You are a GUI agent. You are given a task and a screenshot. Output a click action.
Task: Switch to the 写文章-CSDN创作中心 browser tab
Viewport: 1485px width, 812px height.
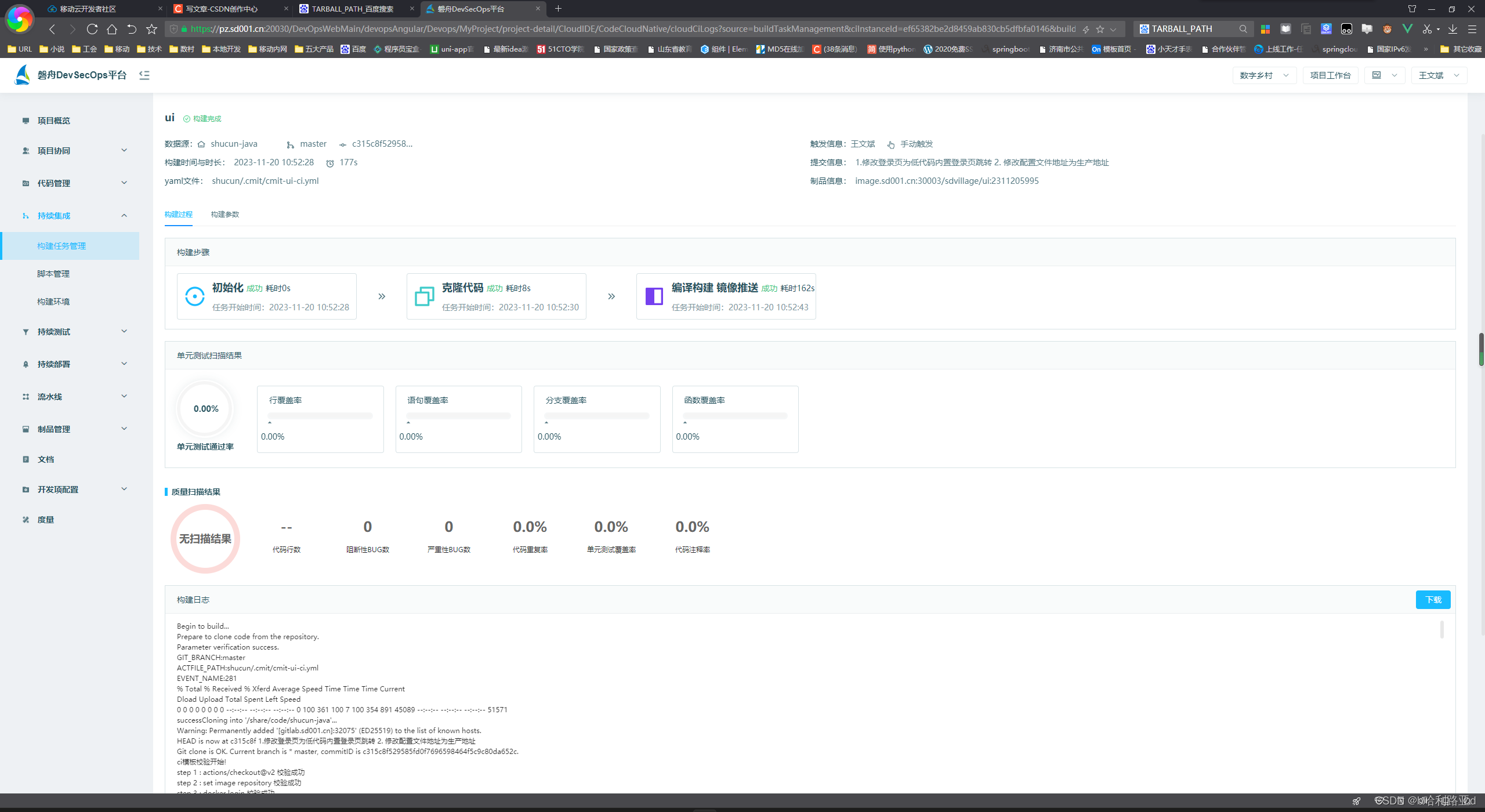[230, 9]
